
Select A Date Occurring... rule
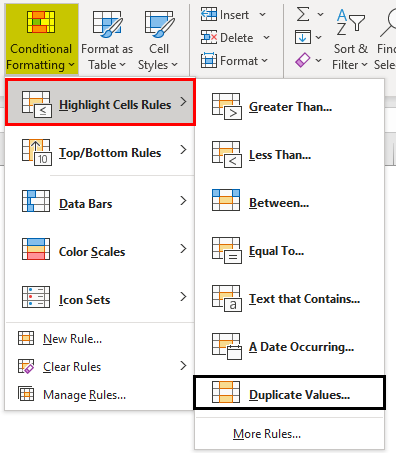tap(289, 347)
